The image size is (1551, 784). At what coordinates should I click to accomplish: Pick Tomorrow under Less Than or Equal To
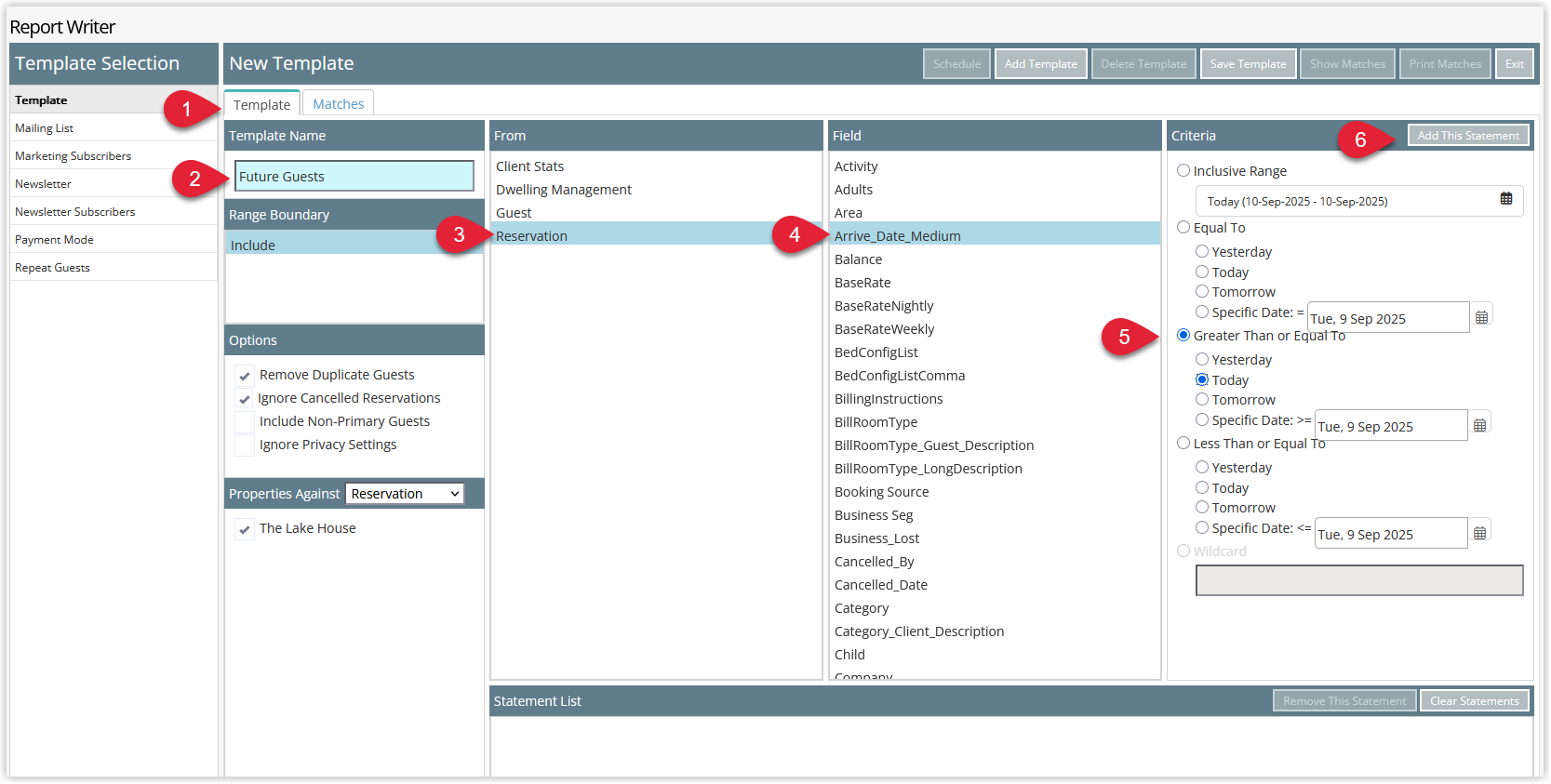pyautogui.click(x=1202, y=507)
